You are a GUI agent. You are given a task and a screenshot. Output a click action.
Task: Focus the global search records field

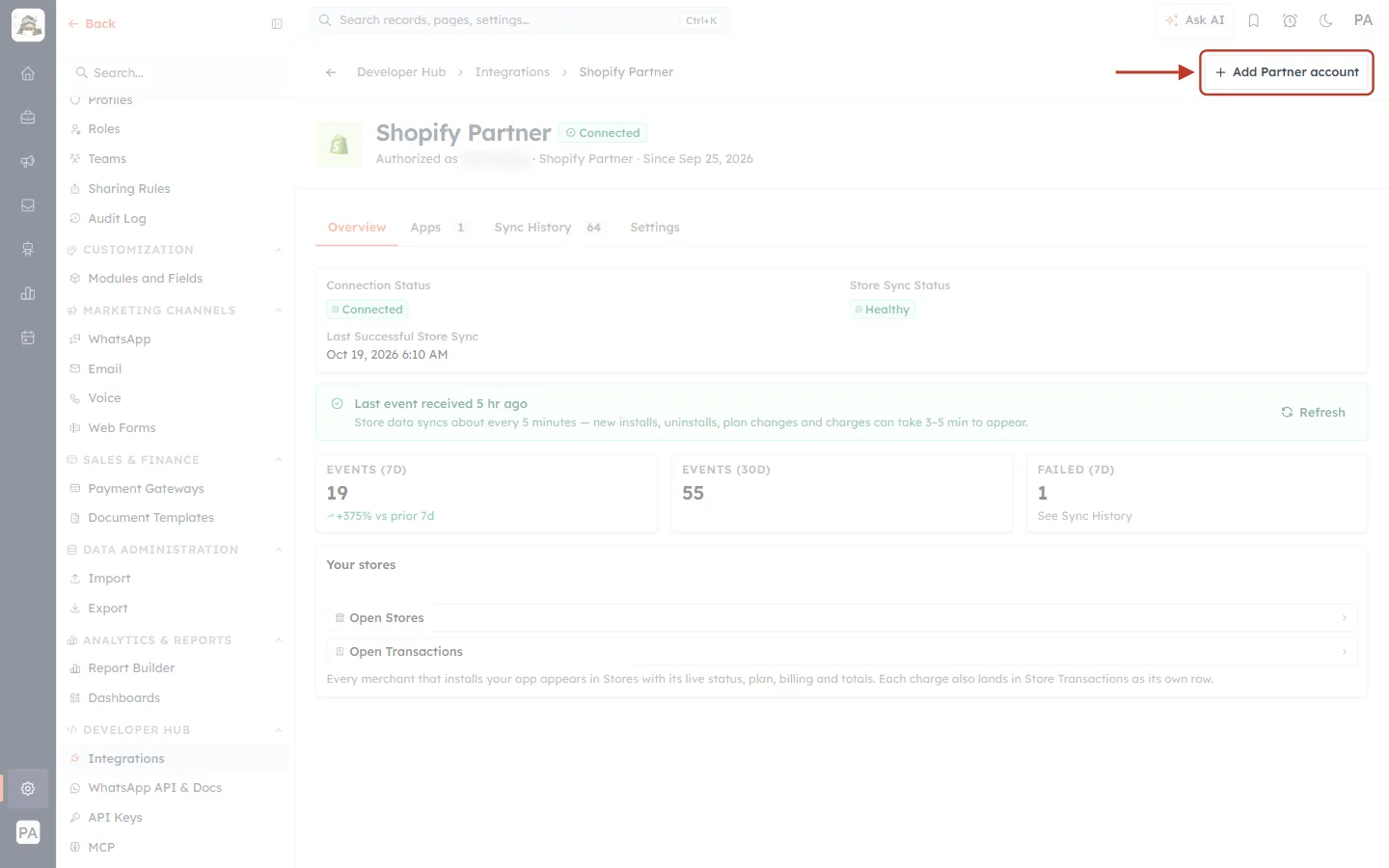click(520, 20)
